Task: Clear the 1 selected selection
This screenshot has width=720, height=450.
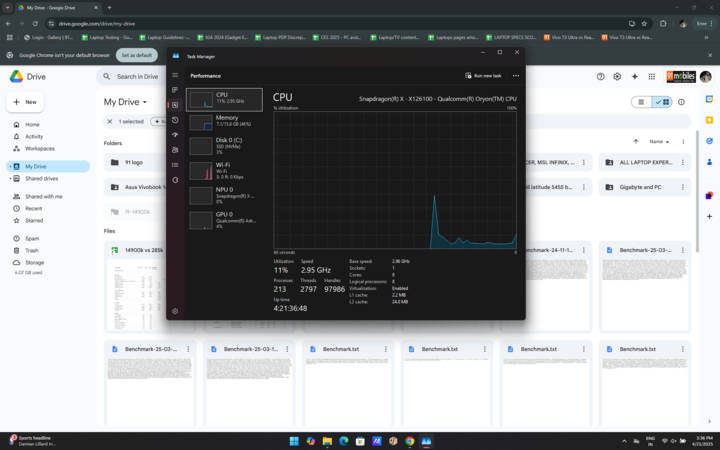Action: point(110,121)
